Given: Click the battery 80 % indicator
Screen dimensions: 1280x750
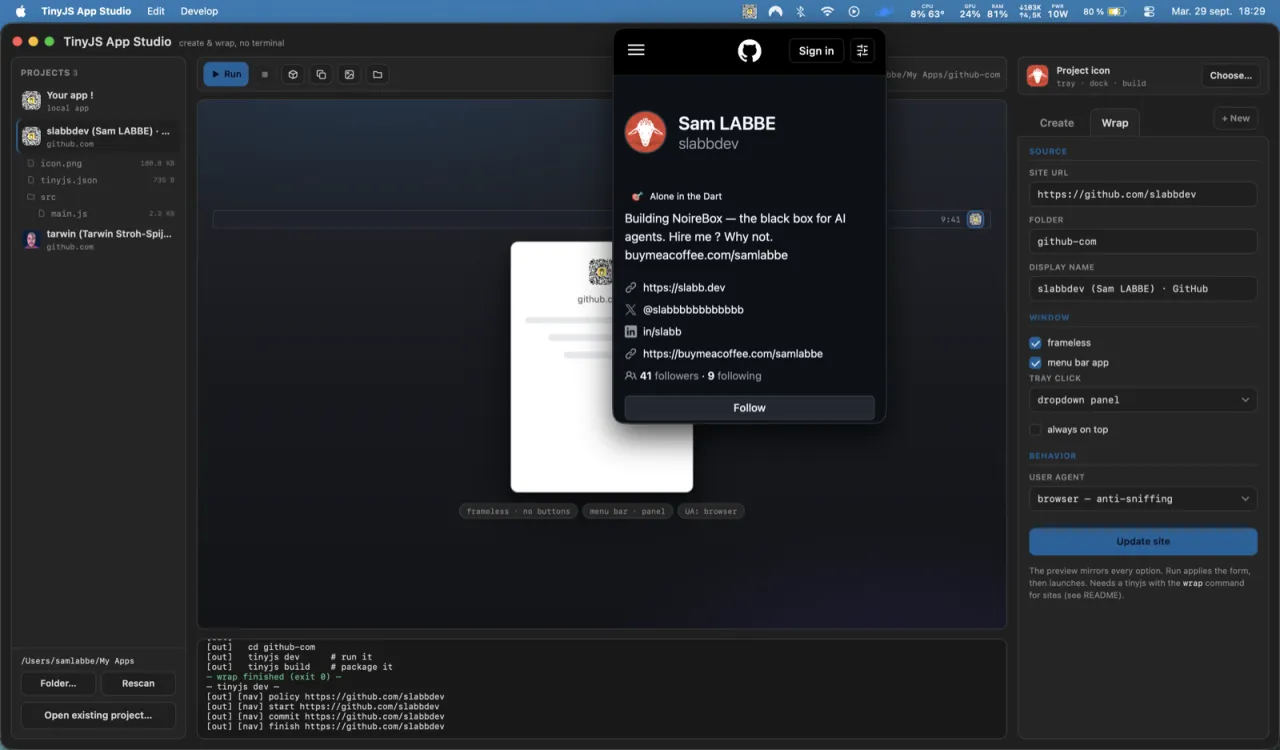Looking at the screenshot, I should [x=1104, y=12].
